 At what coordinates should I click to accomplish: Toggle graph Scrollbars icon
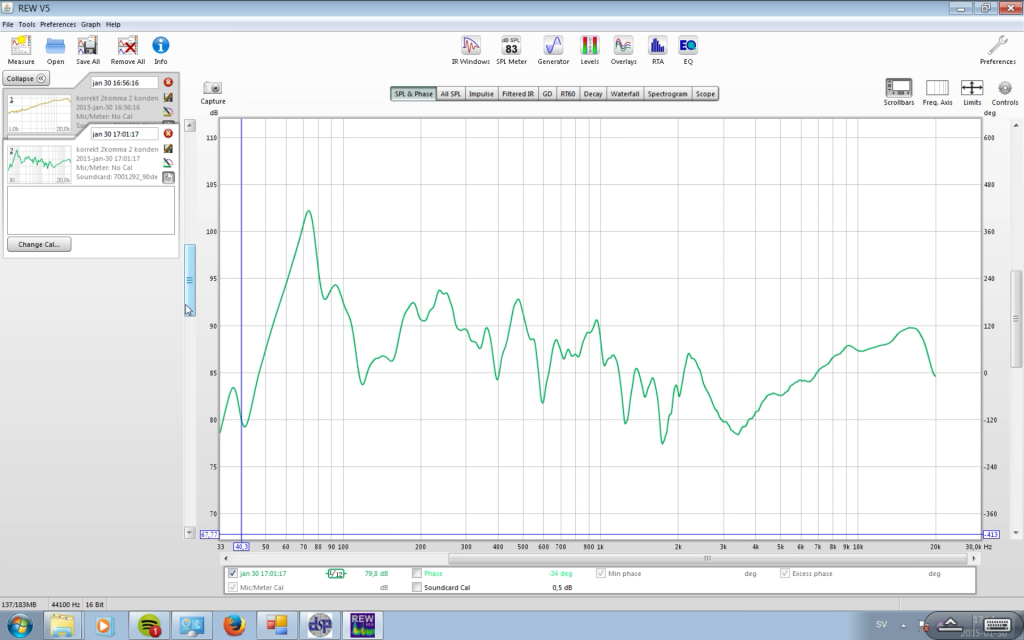pyautogui.click(x=899, y=92)
